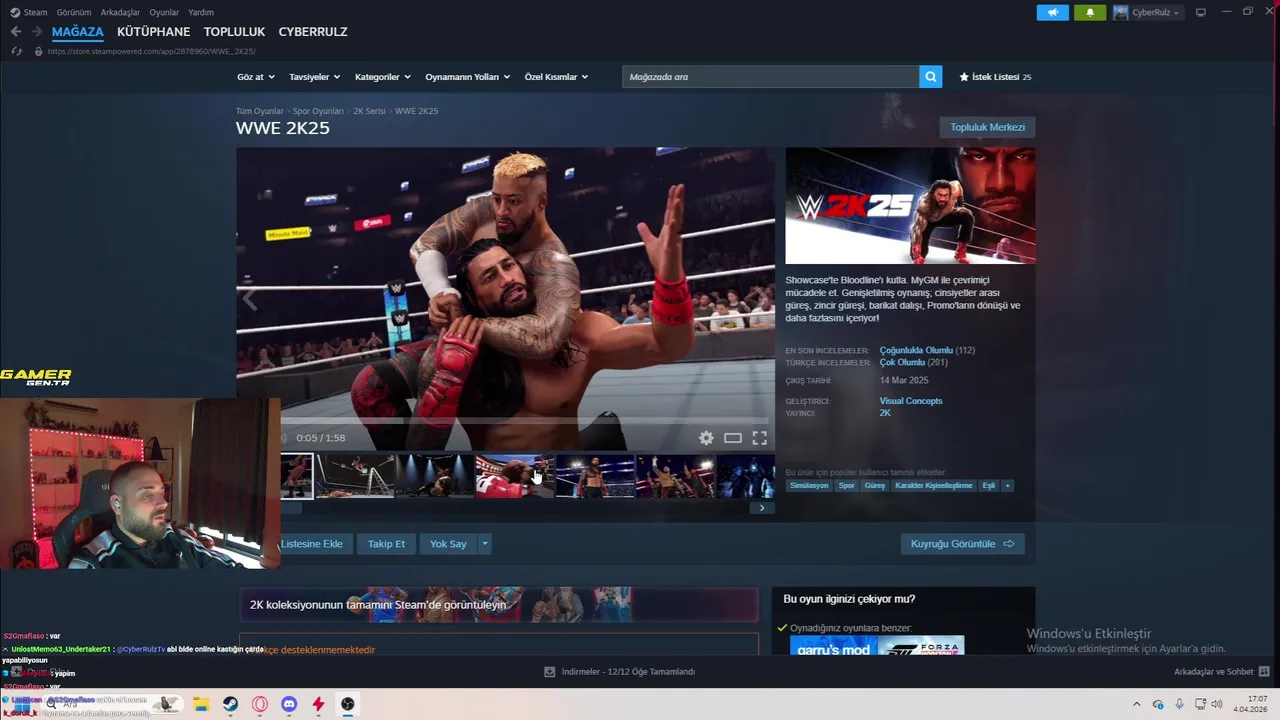Screen dimensions: 1280x720
Task: Open volume control in system tray
Action: (1217, 704)
